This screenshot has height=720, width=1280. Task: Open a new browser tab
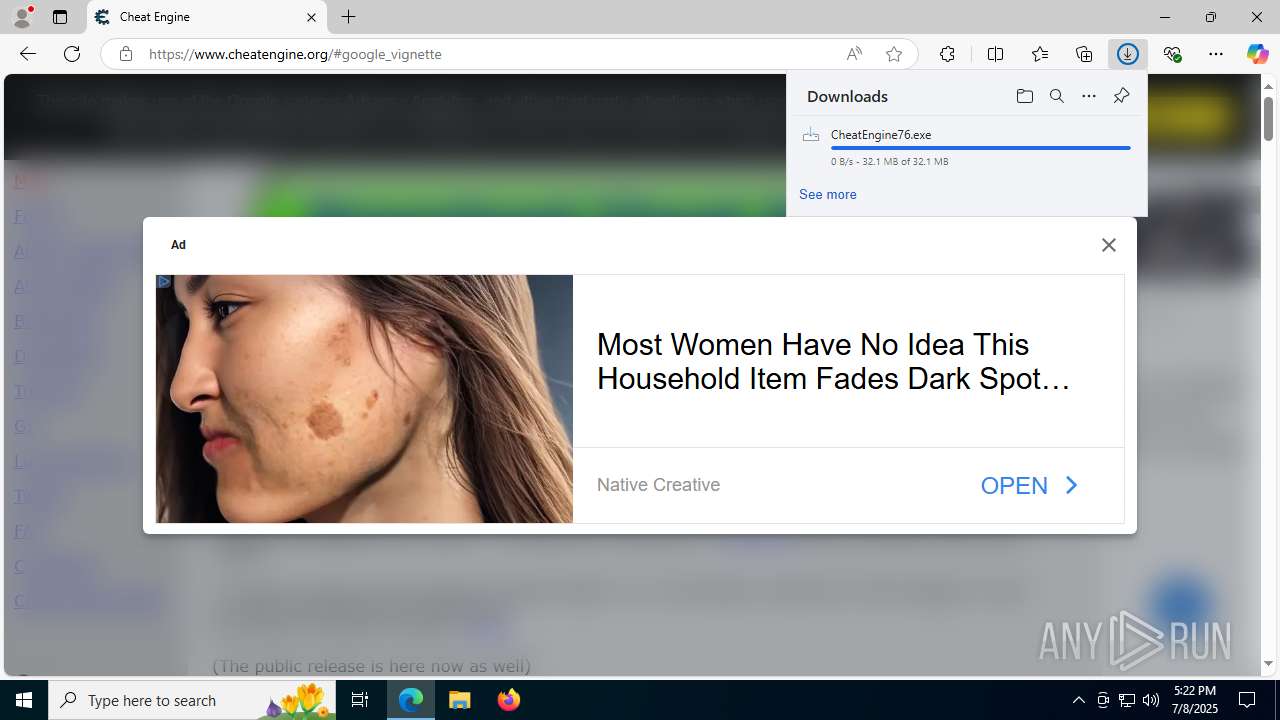coord(348,17)
